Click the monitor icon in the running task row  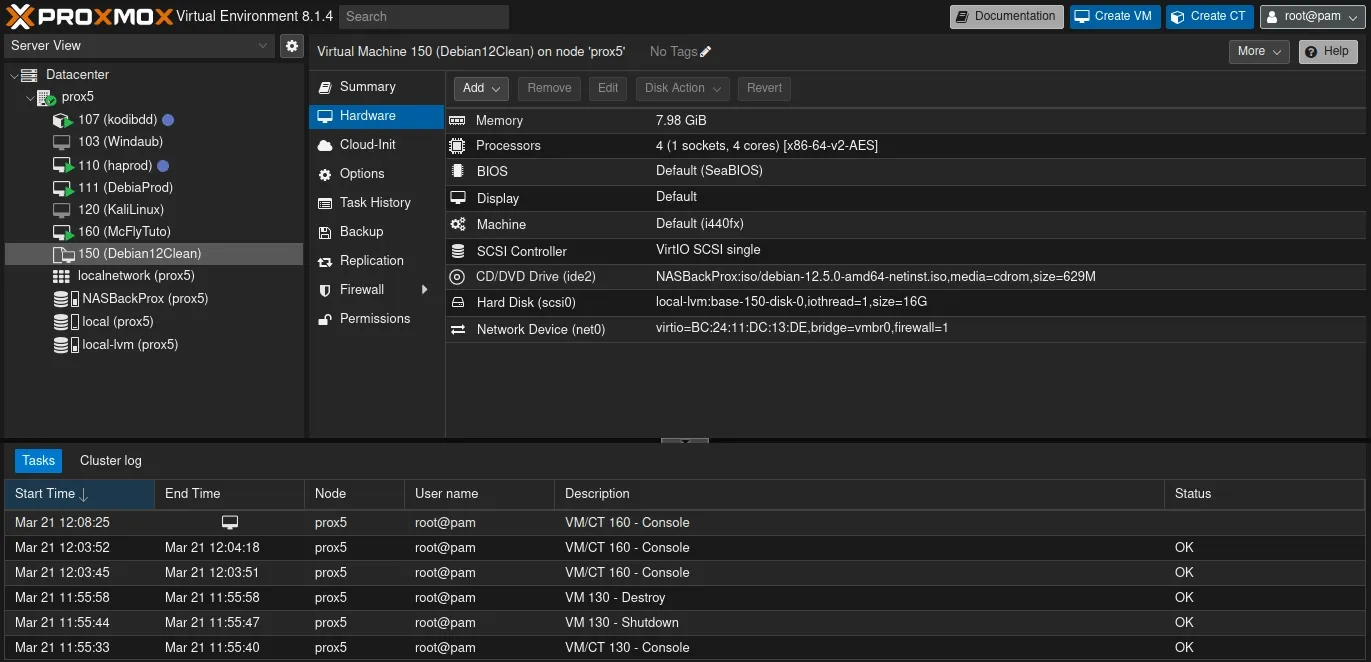(x=230, y=522)
